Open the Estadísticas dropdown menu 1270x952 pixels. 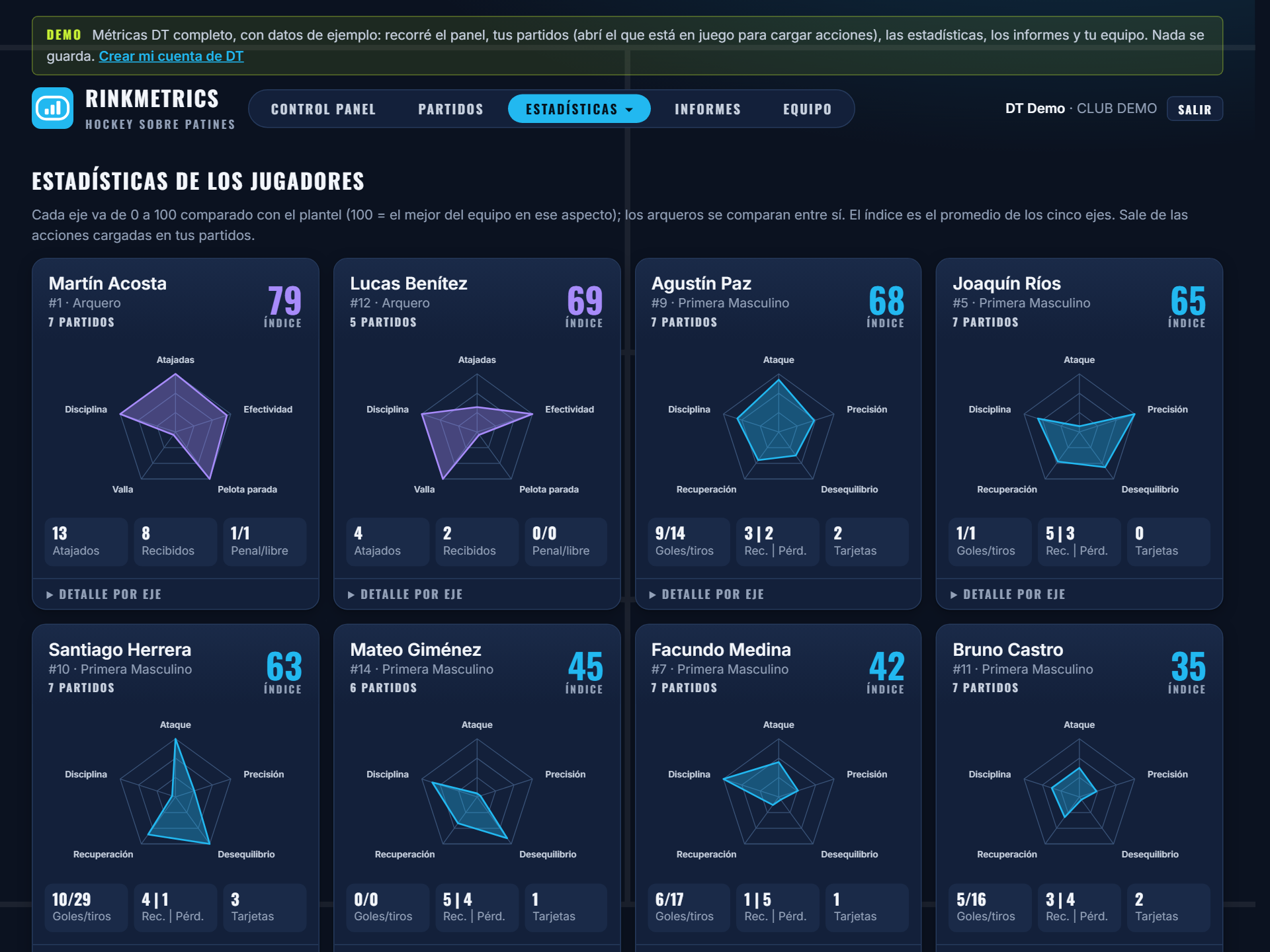[579, 109]
